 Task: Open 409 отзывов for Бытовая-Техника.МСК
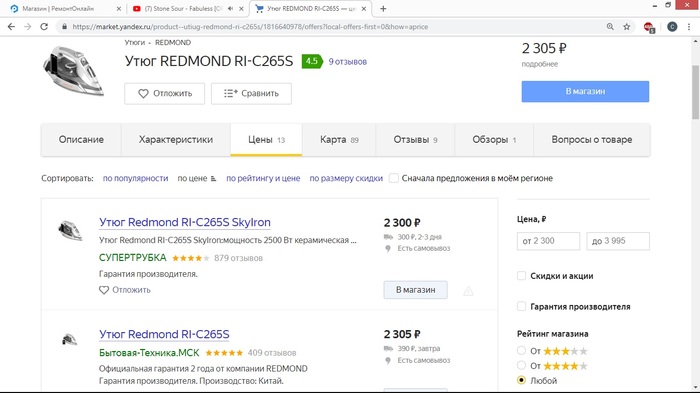pyautogui.click(x=272, y=353)
